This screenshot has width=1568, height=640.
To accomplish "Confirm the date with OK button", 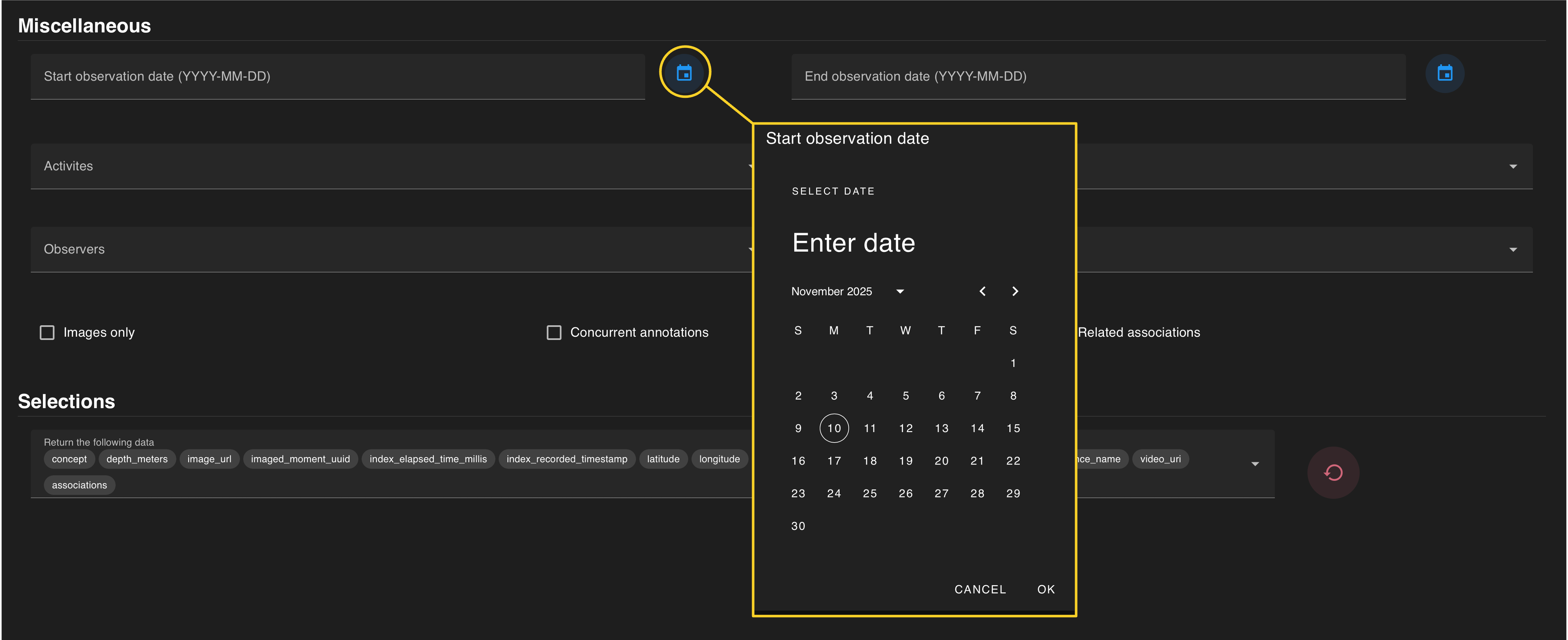I will [1046, 589].
